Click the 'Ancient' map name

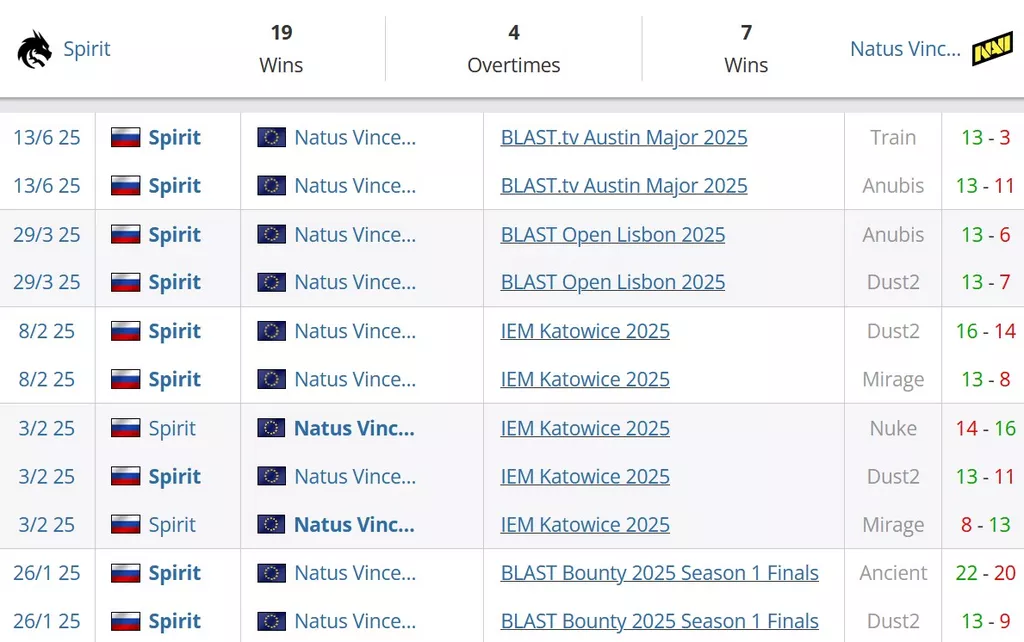point(893,573)
